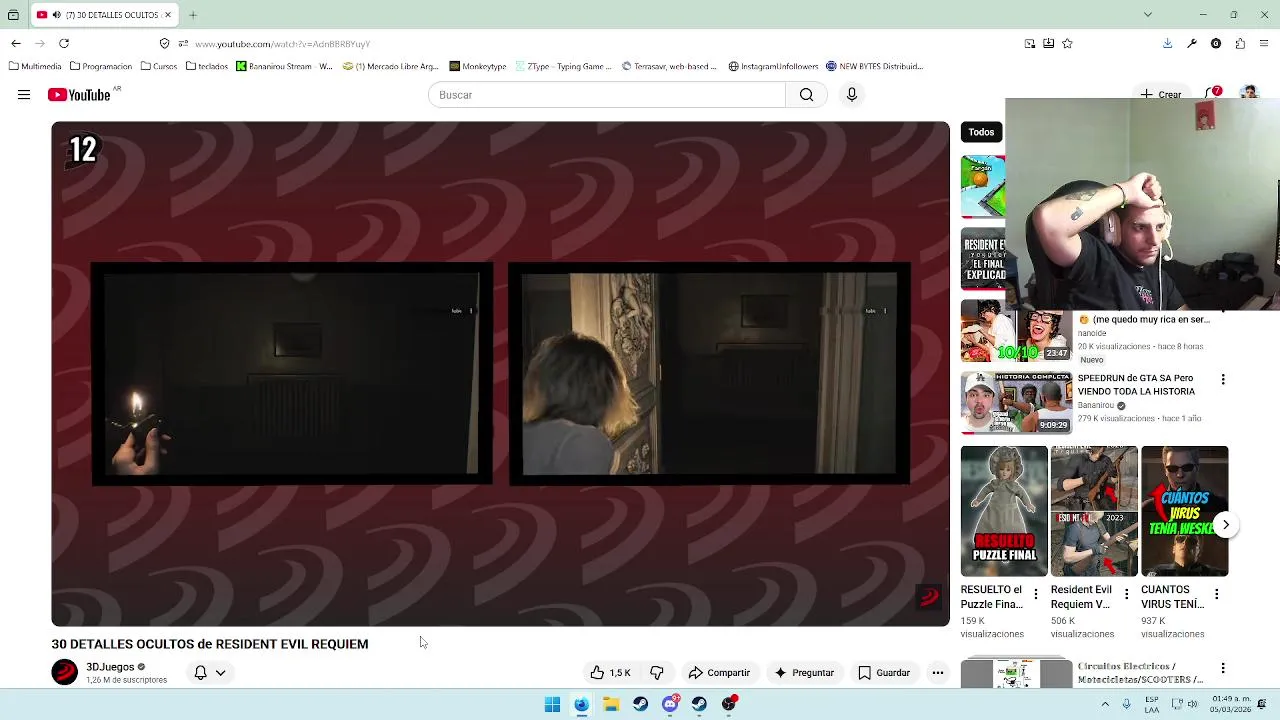
Task: Save the video with Guardar
Action: [x=884, y=673]
